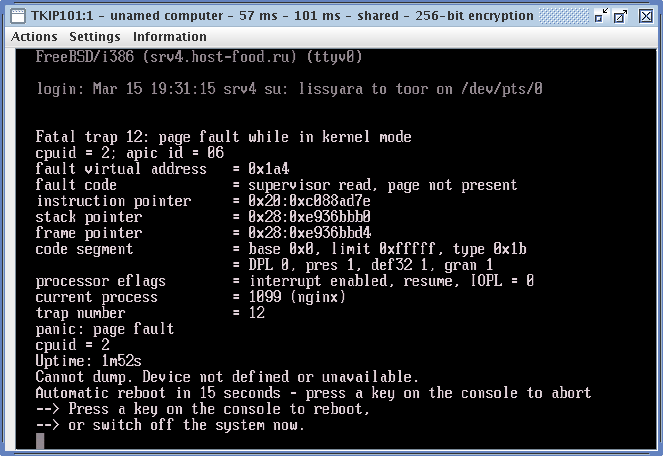Click the 'Automatic reboot in 15 seconds' line
The image size is (663, 456).
(x=313, y=393)
